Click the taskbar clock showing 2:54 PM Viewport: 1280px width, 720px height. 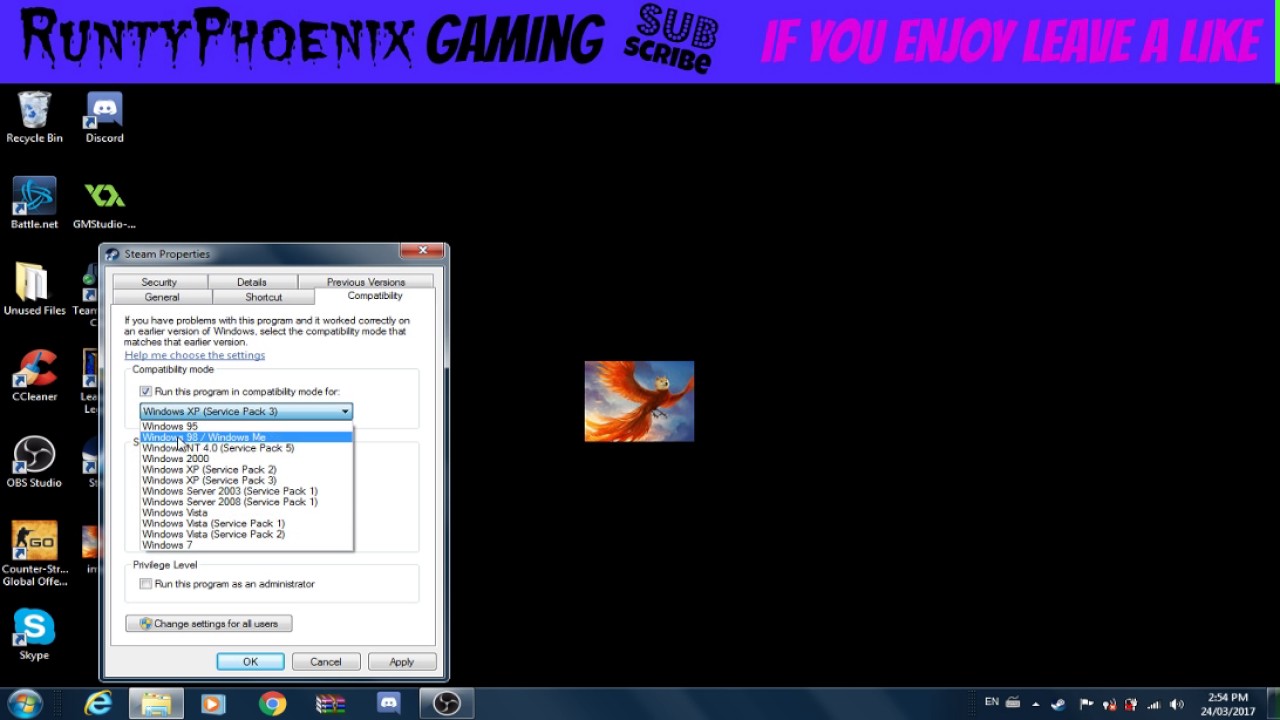pos(1227,704)
